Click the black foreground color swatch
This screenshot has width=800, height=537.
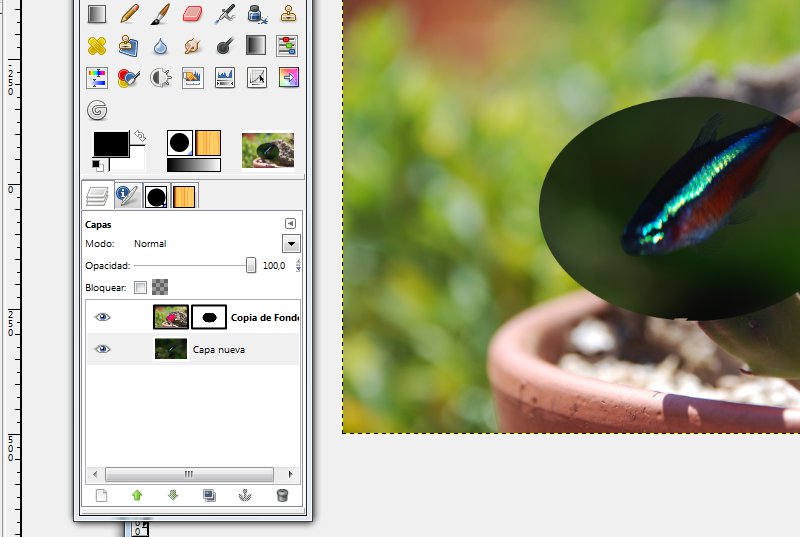tap(111, 144)
